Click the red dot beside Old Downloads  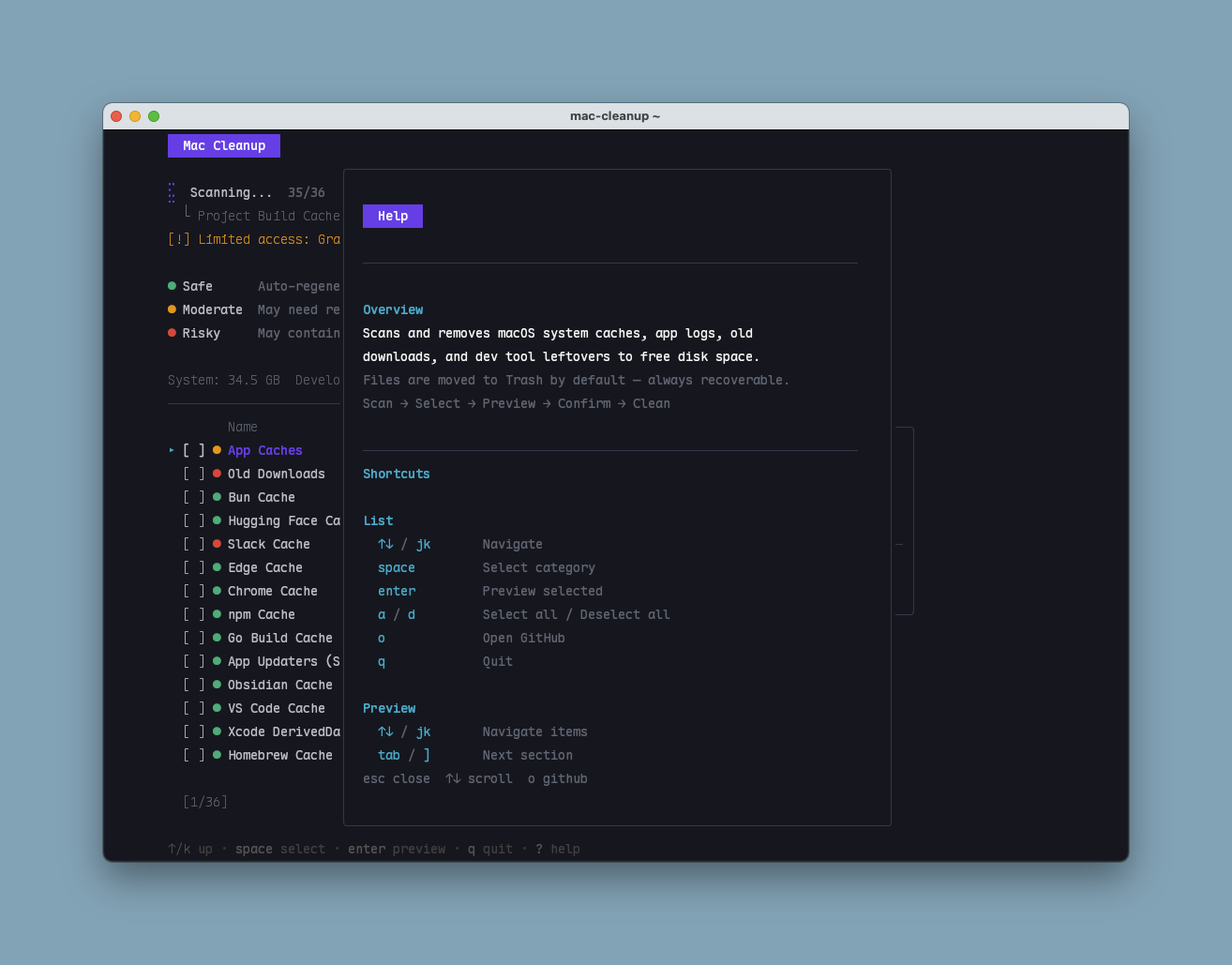[x=217, y=474]
